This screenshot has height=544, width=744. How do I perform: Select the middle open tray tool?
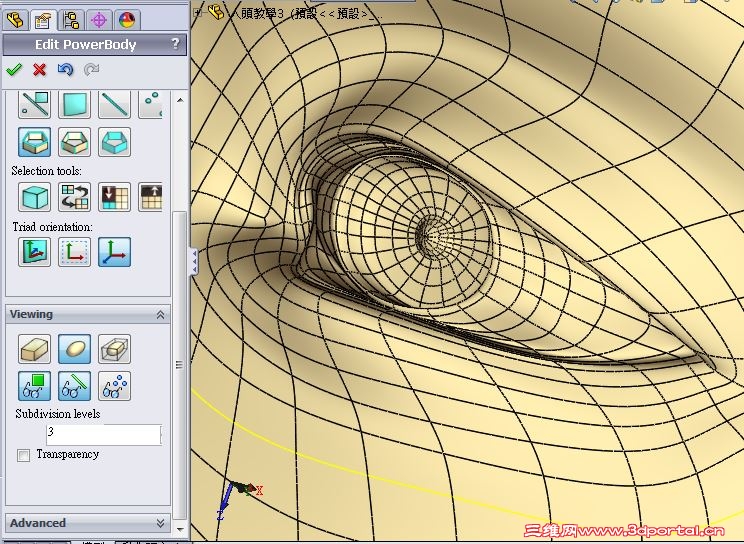74,141
